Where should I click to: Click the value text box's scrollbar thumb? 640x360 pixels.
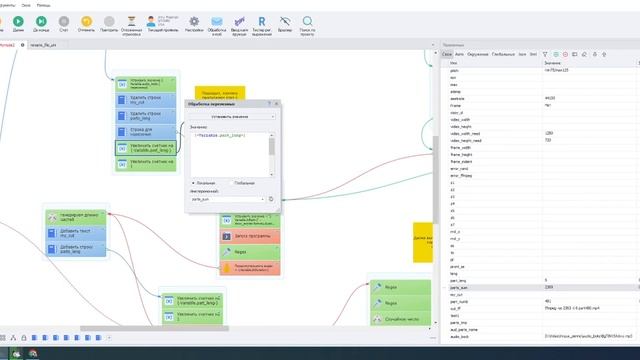[272, 147]
